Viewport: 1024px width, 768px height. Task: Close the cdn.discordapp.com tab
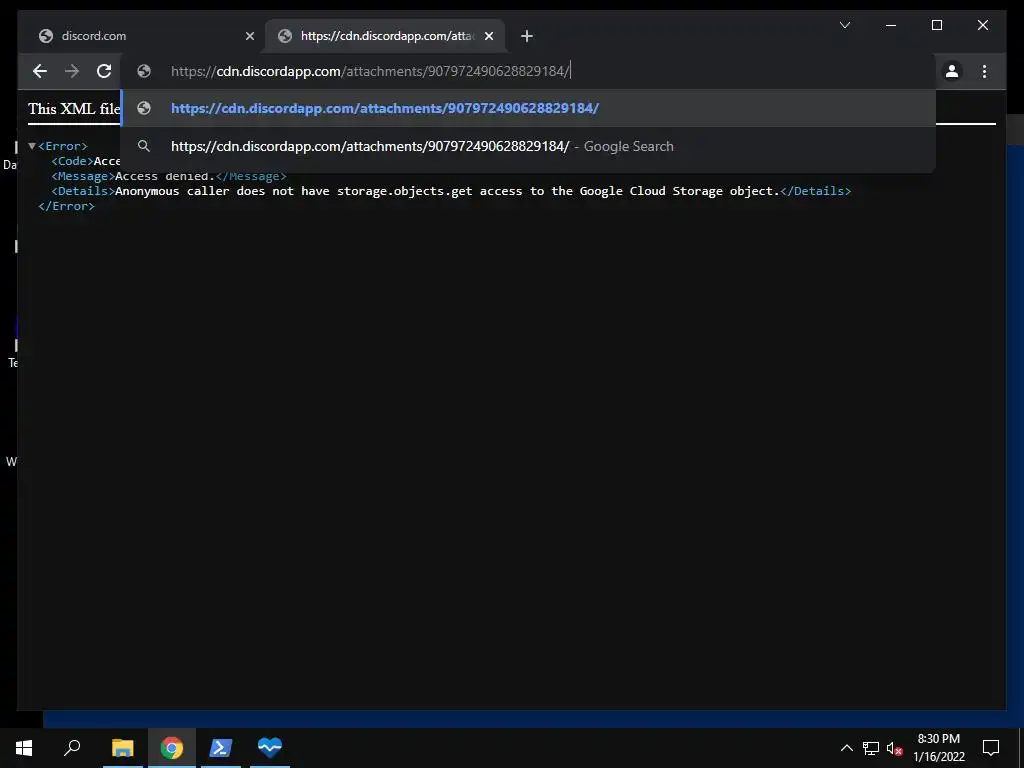point(489,36)
